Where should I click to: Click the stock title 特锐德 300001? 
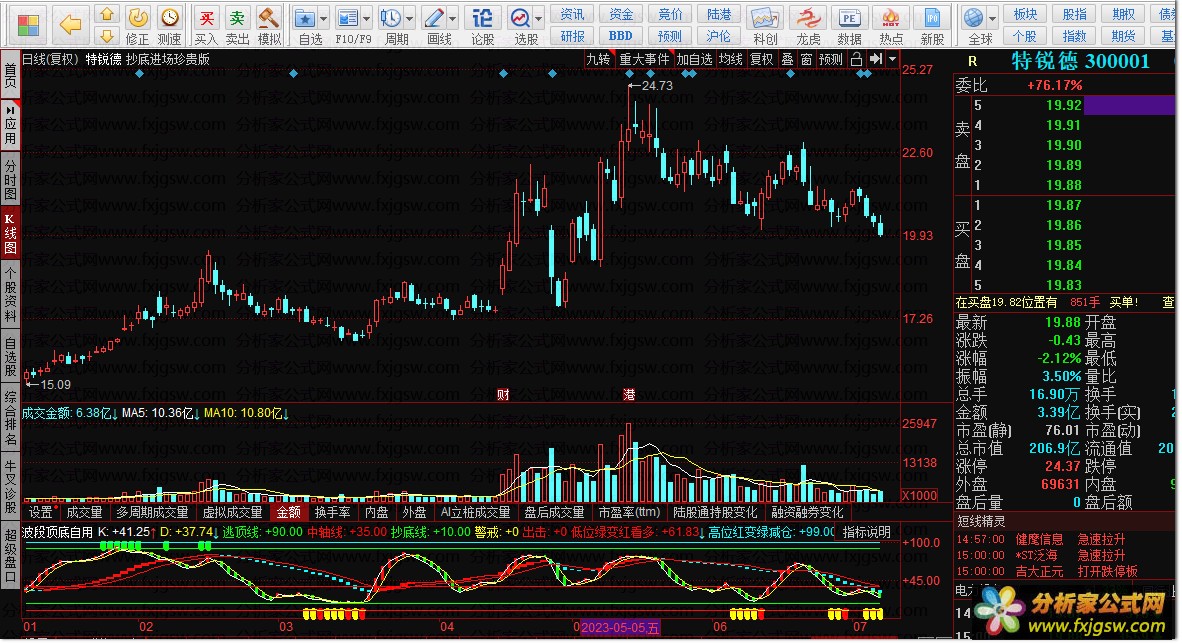click(x=1080, y=62)
